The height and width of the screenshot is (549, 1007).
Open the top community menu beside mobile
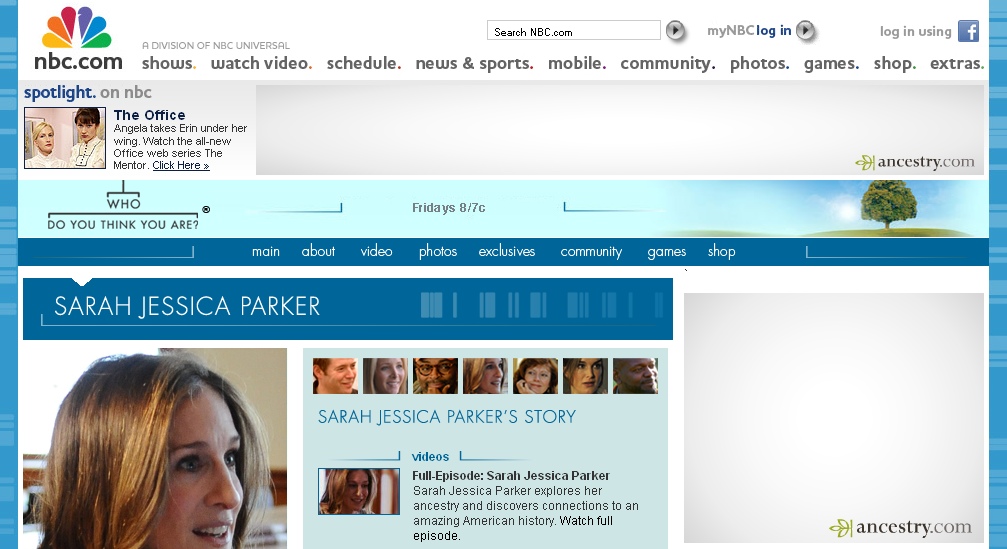coord(668,64)
